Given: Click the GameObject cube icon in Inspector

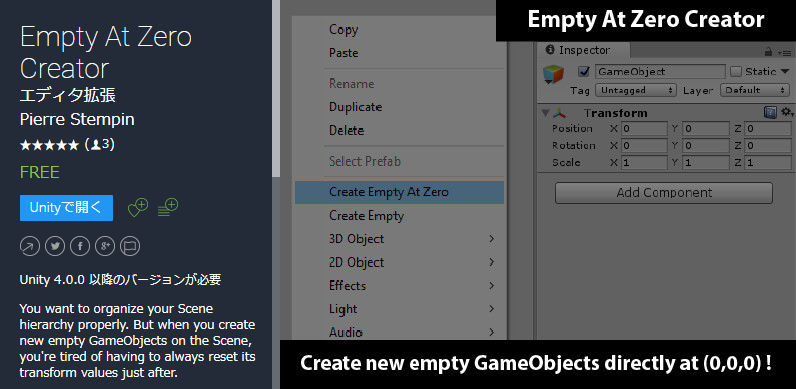Looking at the screenshot, I should click(x=553, y=74).
